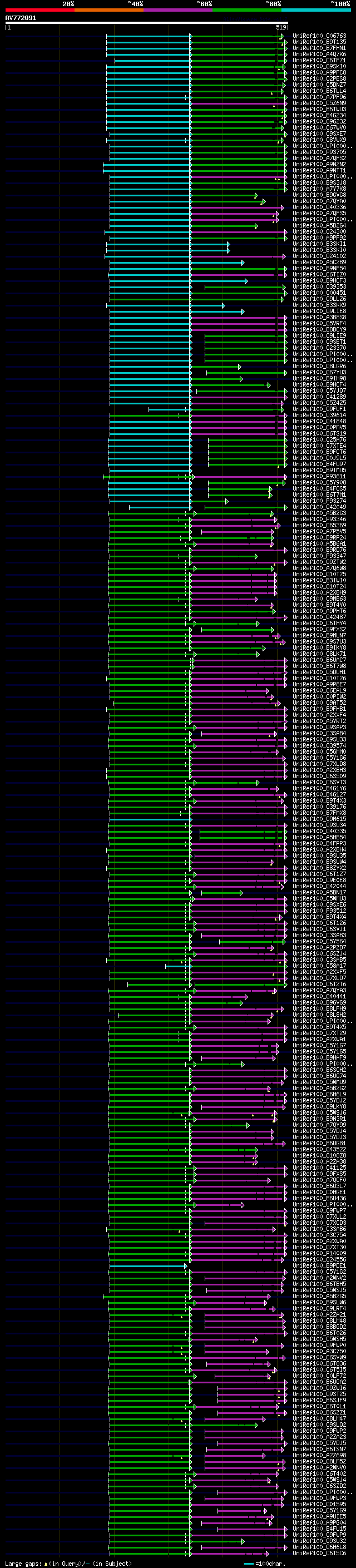Select the UniRef100_Q39614 label
356x1568 pixels.
[x=319, y=415]
